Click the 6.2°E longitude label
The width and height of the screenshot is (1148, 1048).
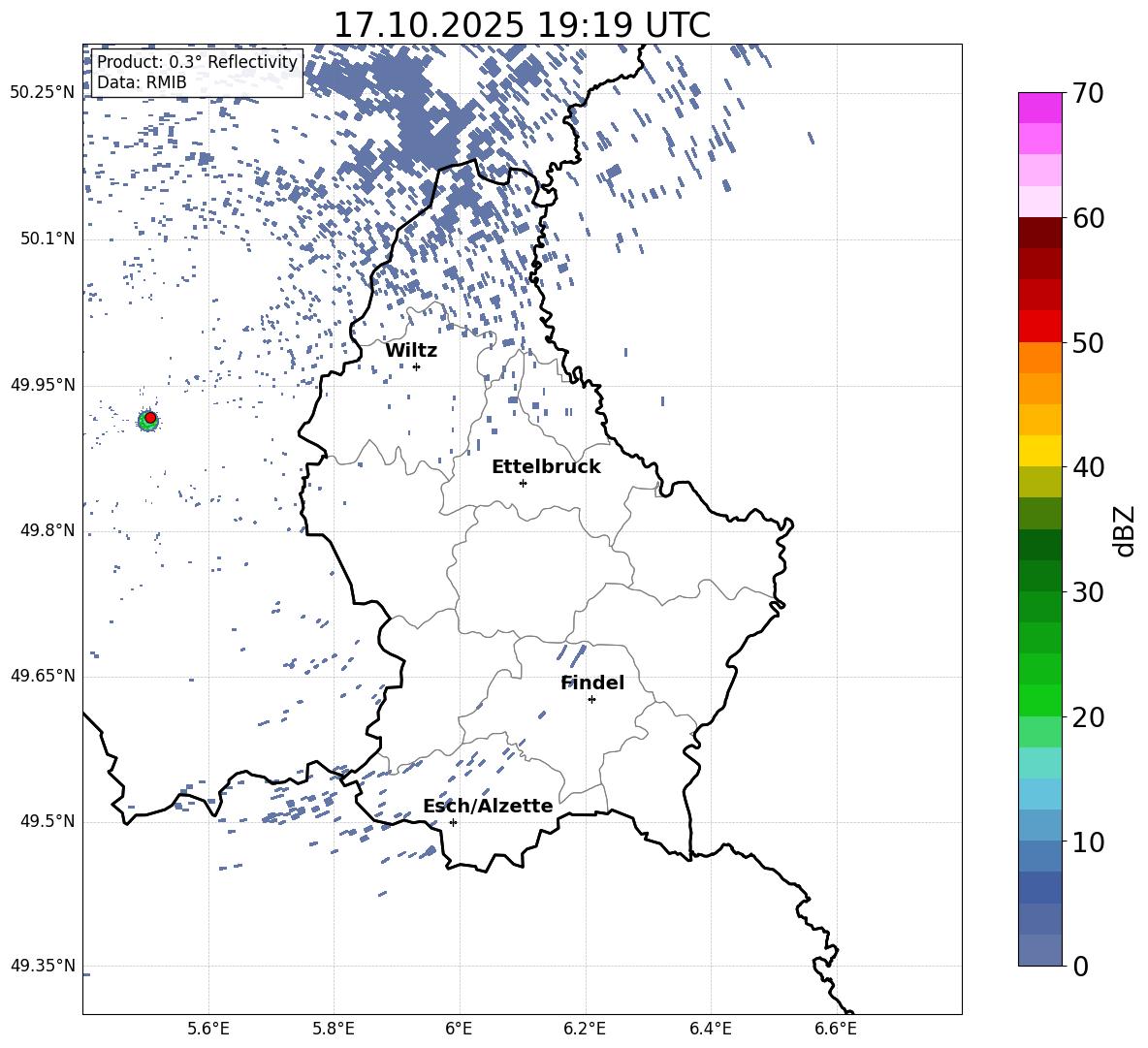[585, 1029]
